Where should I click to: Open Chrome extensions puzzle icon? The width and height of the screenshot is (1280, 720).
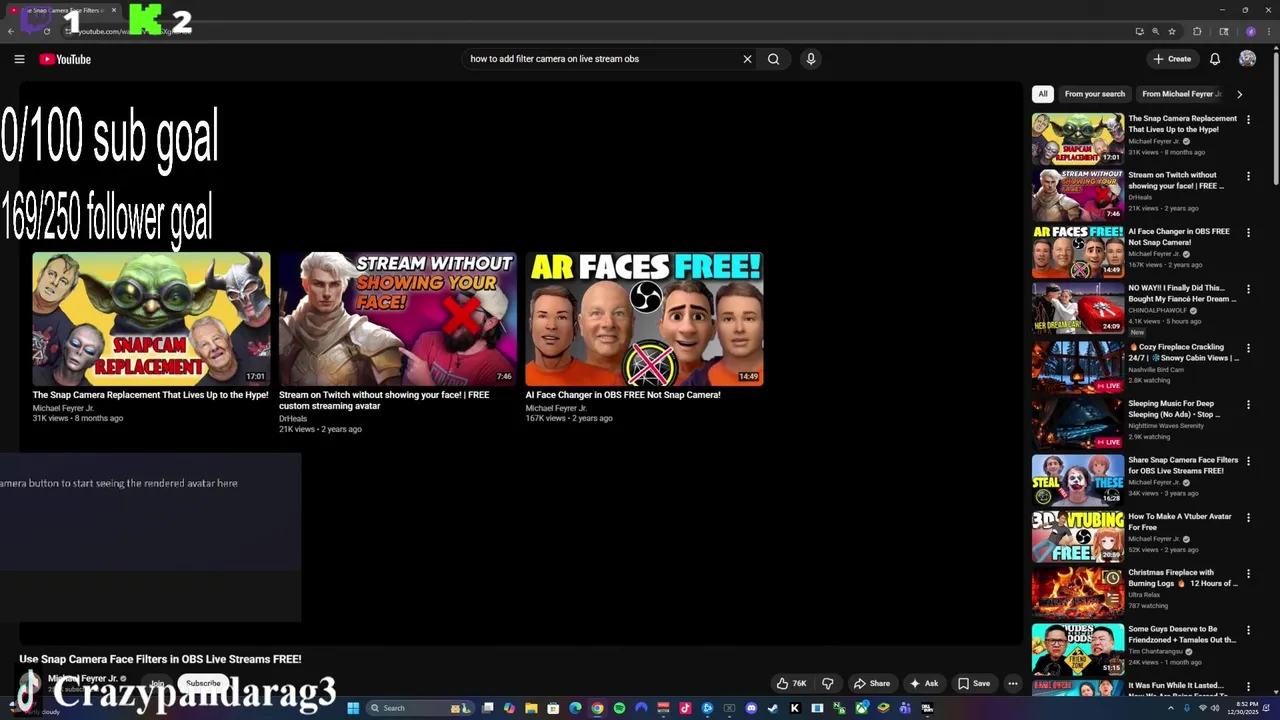(x=1197, y=31)
